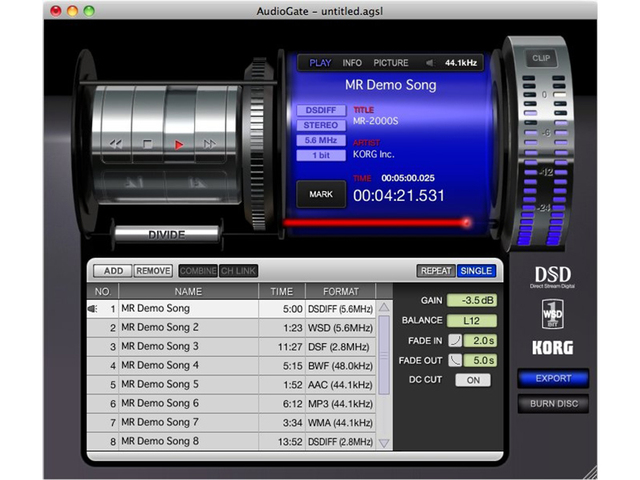
Task: Click the BURN DISC button
Action: tap(553, 404)
